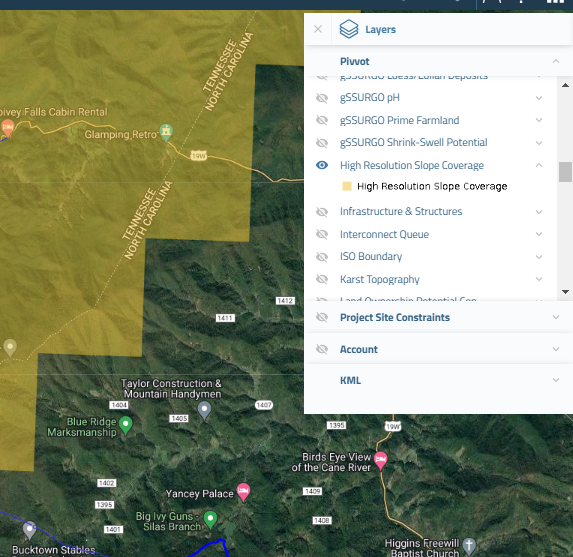The height and width of the screenshot is (557, 573).
Task: Click Birds Eye View lodging marker
Action: [380, 461]
